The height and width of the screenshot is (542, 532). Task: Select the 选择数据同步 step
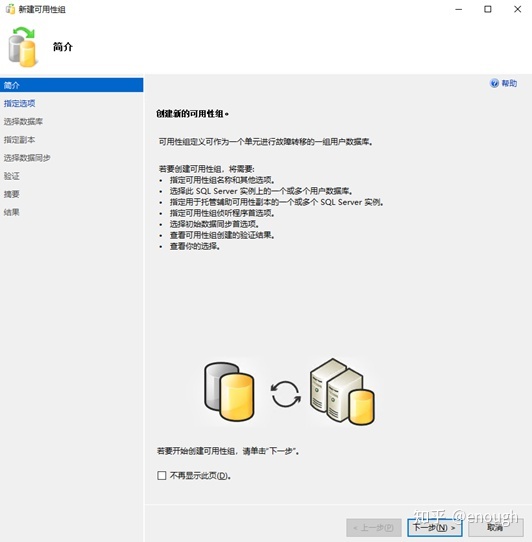[x=27, y=158]
